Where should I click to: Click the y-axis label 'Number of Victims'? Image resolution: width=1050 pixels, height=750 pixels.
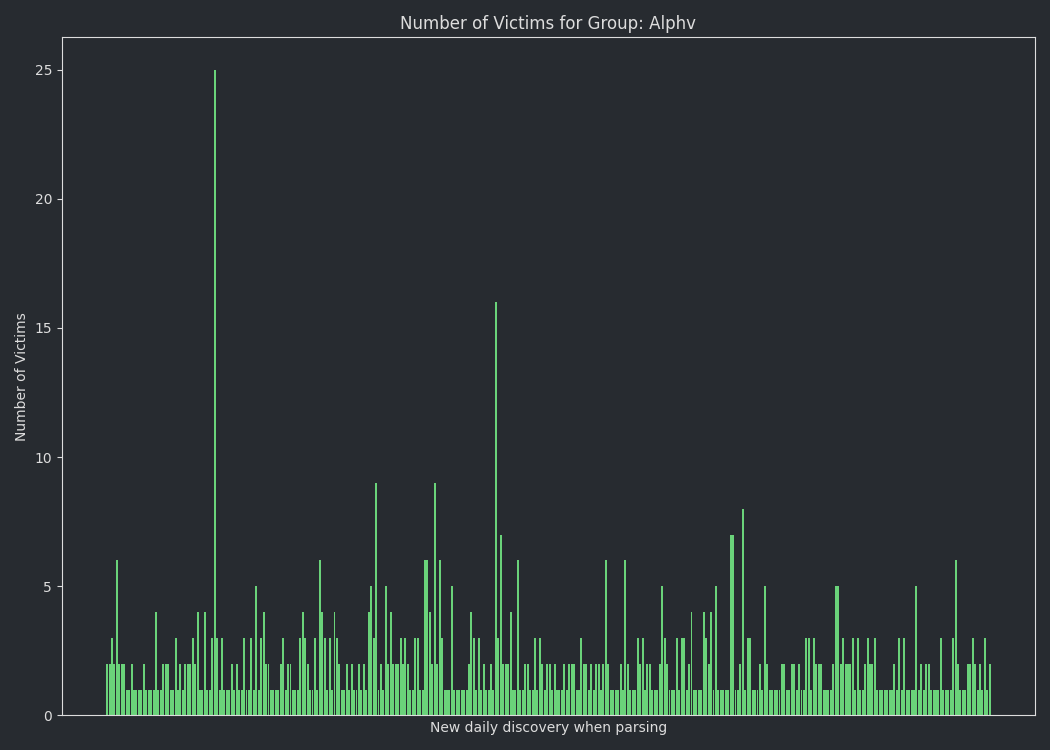pyautogui.click(x=20, y=377)
